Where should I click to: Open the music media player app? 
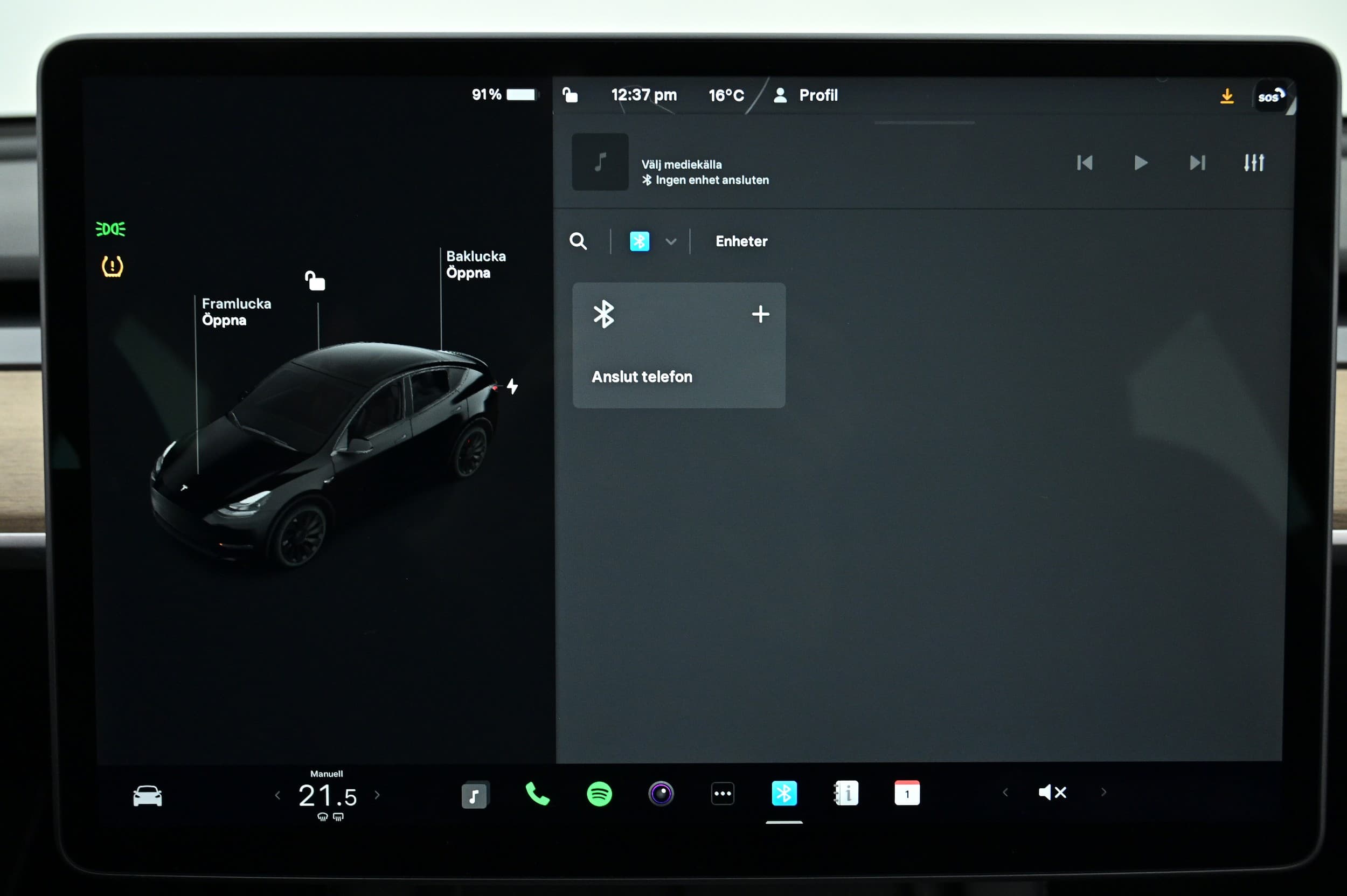pyautogui.click(x=475, y=794)
